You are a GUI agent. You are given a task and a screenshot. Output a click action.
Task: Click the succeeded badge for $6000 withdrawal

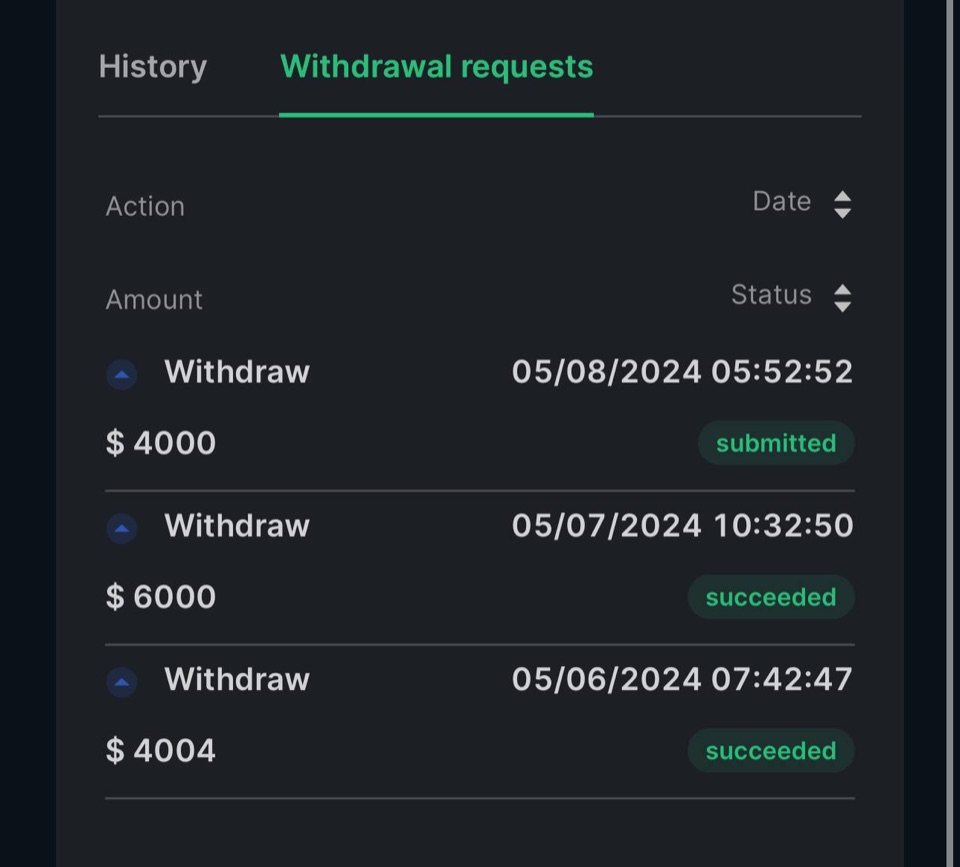(771, 597)
